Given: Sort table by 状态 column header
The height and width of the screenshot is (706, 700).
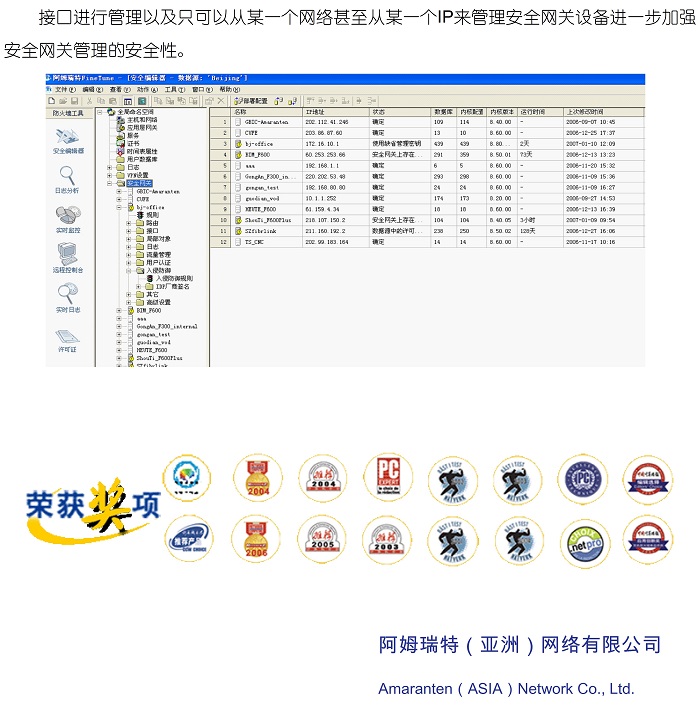Looking at the screenshot, I should pos(400,112).
